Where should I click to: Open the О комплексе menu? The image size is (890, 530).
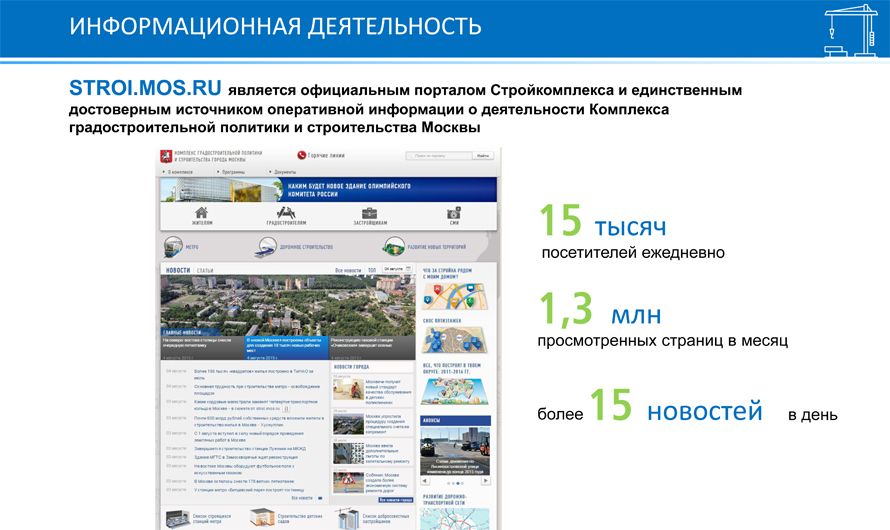178,171
